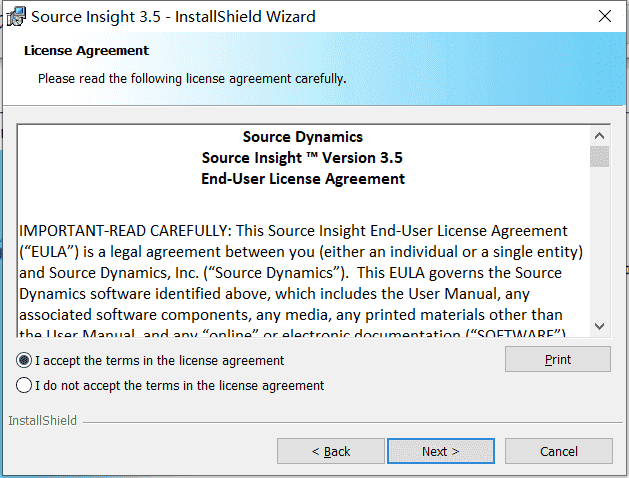Image resolution: width=629 pixels, height=478 pixels.
Task: Cancel the installation
Action: 559,451
